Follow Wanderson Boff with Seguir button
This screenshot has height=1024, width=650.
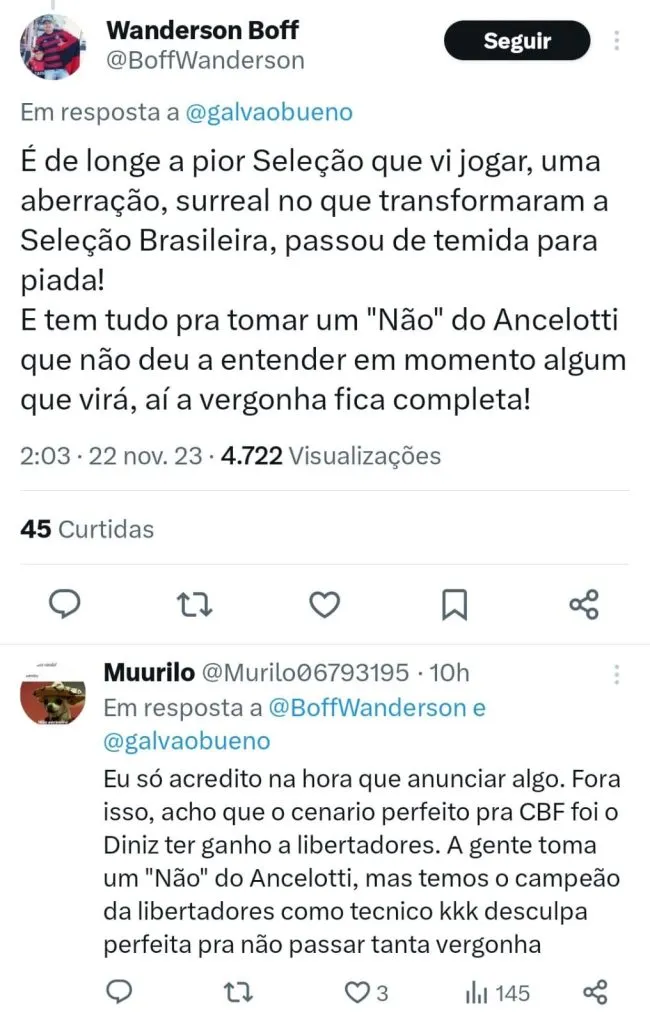click(517, 40)
